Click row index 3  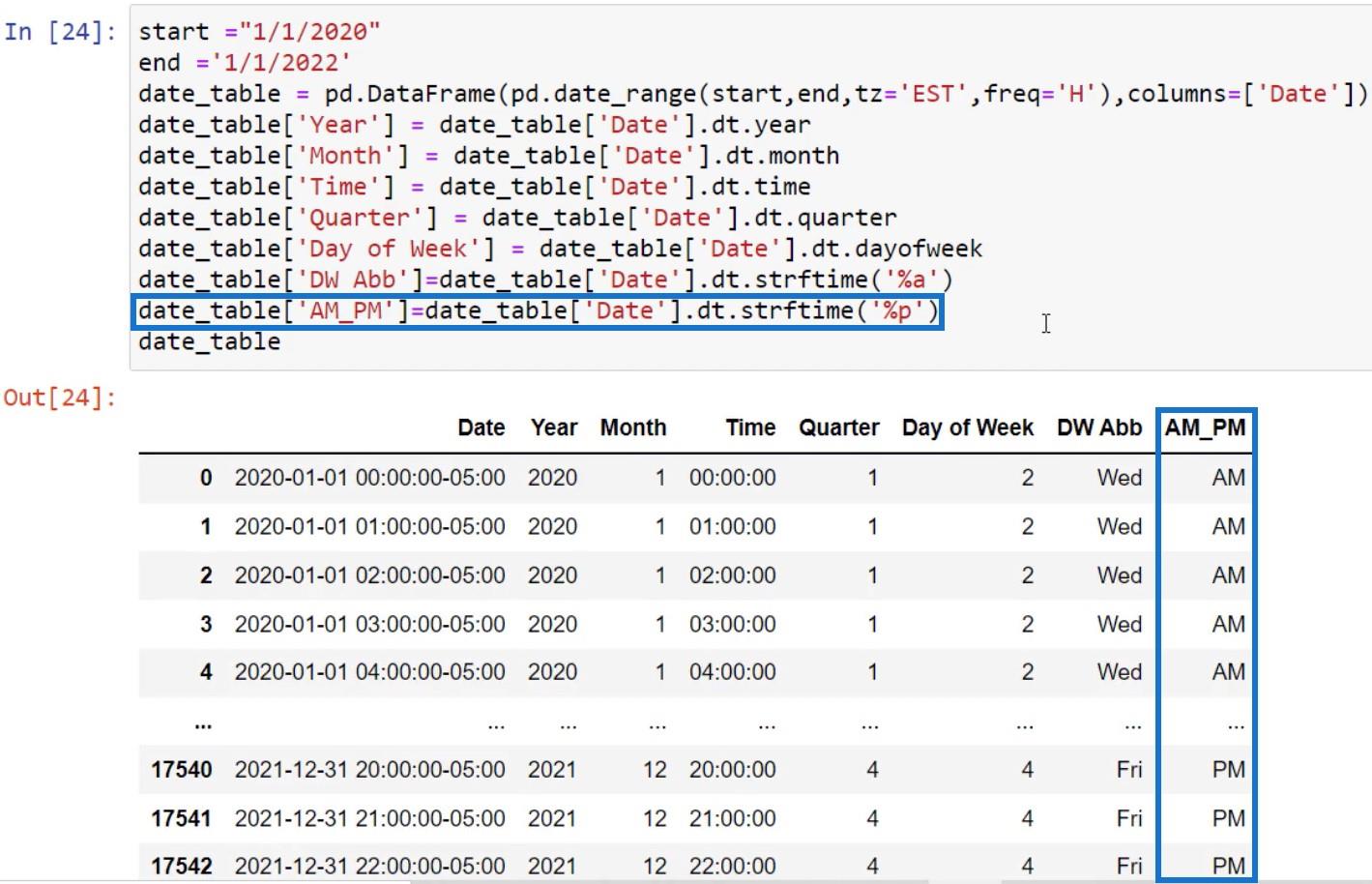tap(206, 624)
